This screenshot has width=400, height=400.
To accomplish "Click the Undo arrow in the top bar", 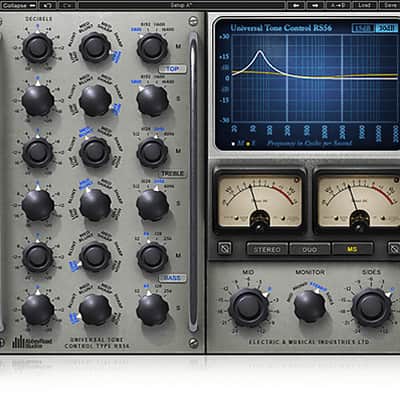I will pos(47,5).
